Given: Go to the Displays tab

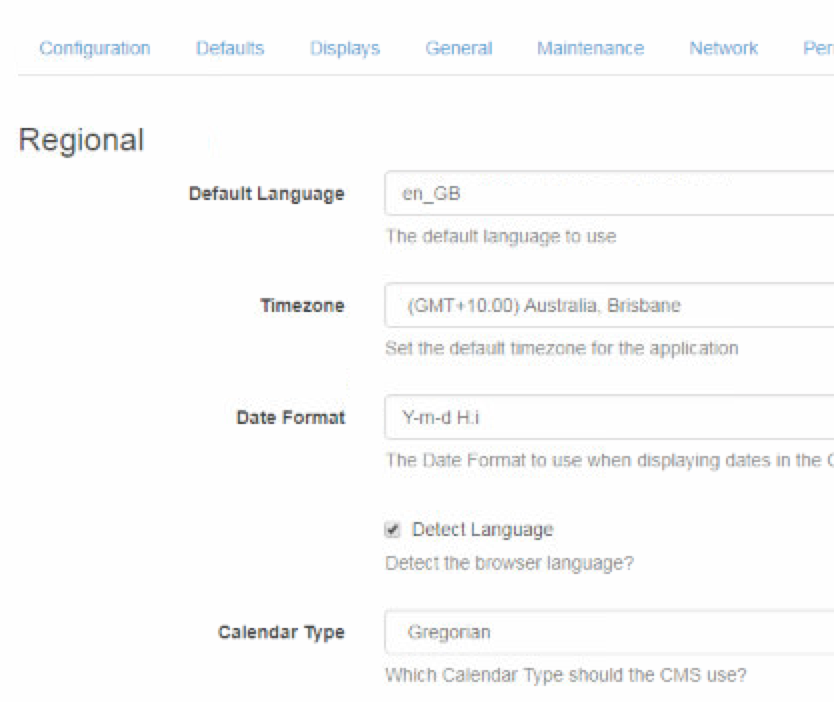Looking at the screenshot, I should click(x=345, y=48).
